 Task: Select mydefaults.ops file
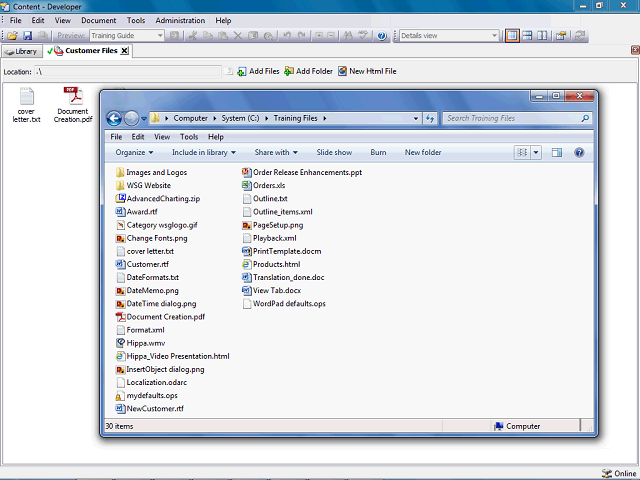(147, 396)
